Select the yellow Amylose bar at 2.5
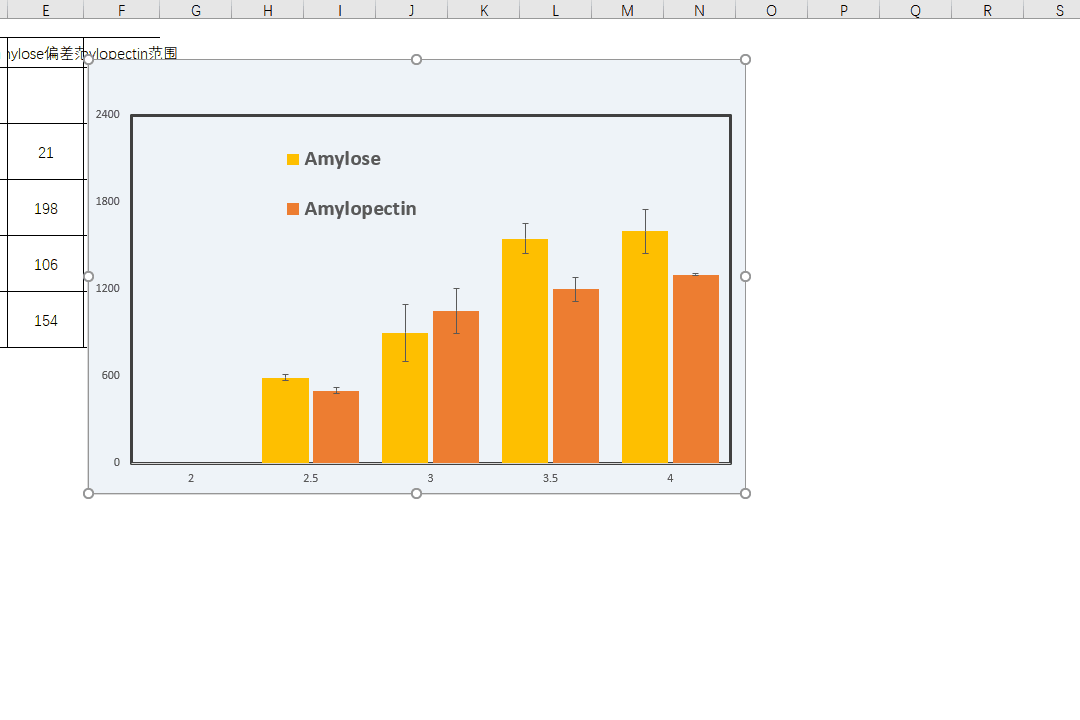This screenshot has width=1080, height=720. [285, 420]
